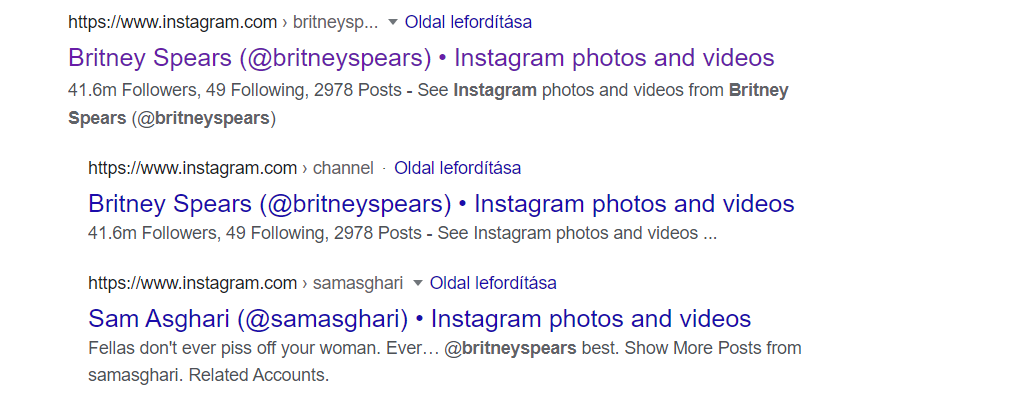Select the britneysp... breadcrumb text

pos(335,22)
